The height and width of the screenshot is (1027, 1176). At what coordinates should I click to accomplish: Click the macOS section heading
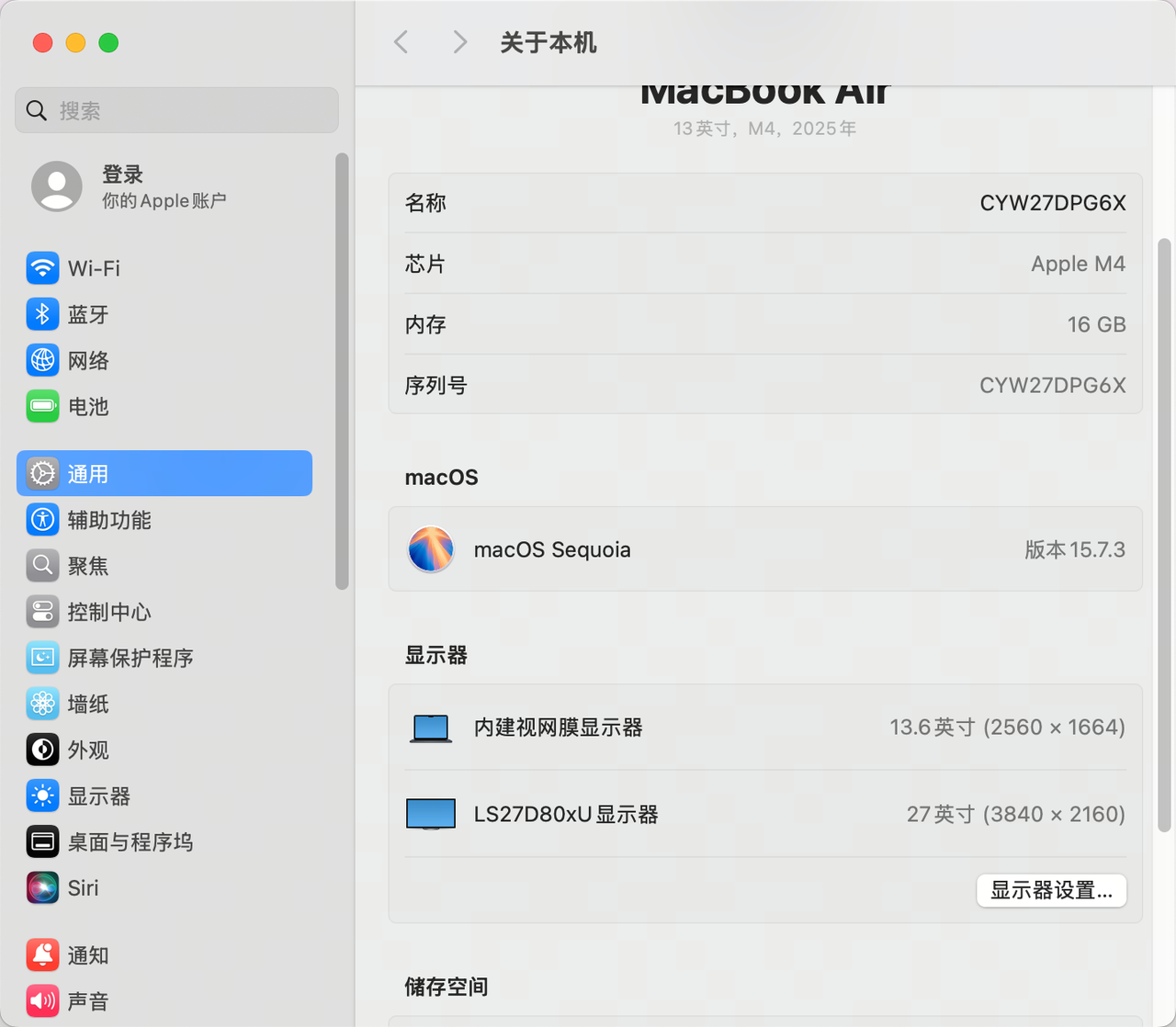pyautogui.click(x=442, y=478)
